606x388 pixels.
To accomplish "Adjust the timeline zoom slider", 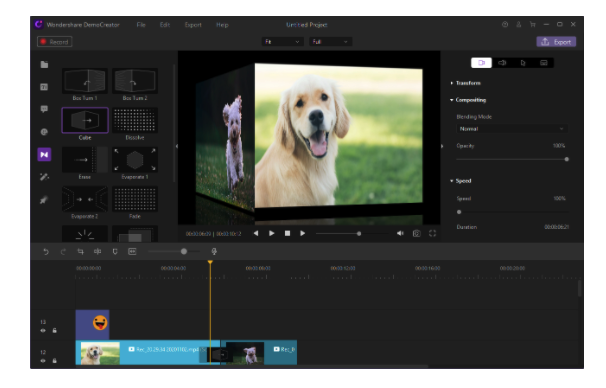I will click(184, 252).
